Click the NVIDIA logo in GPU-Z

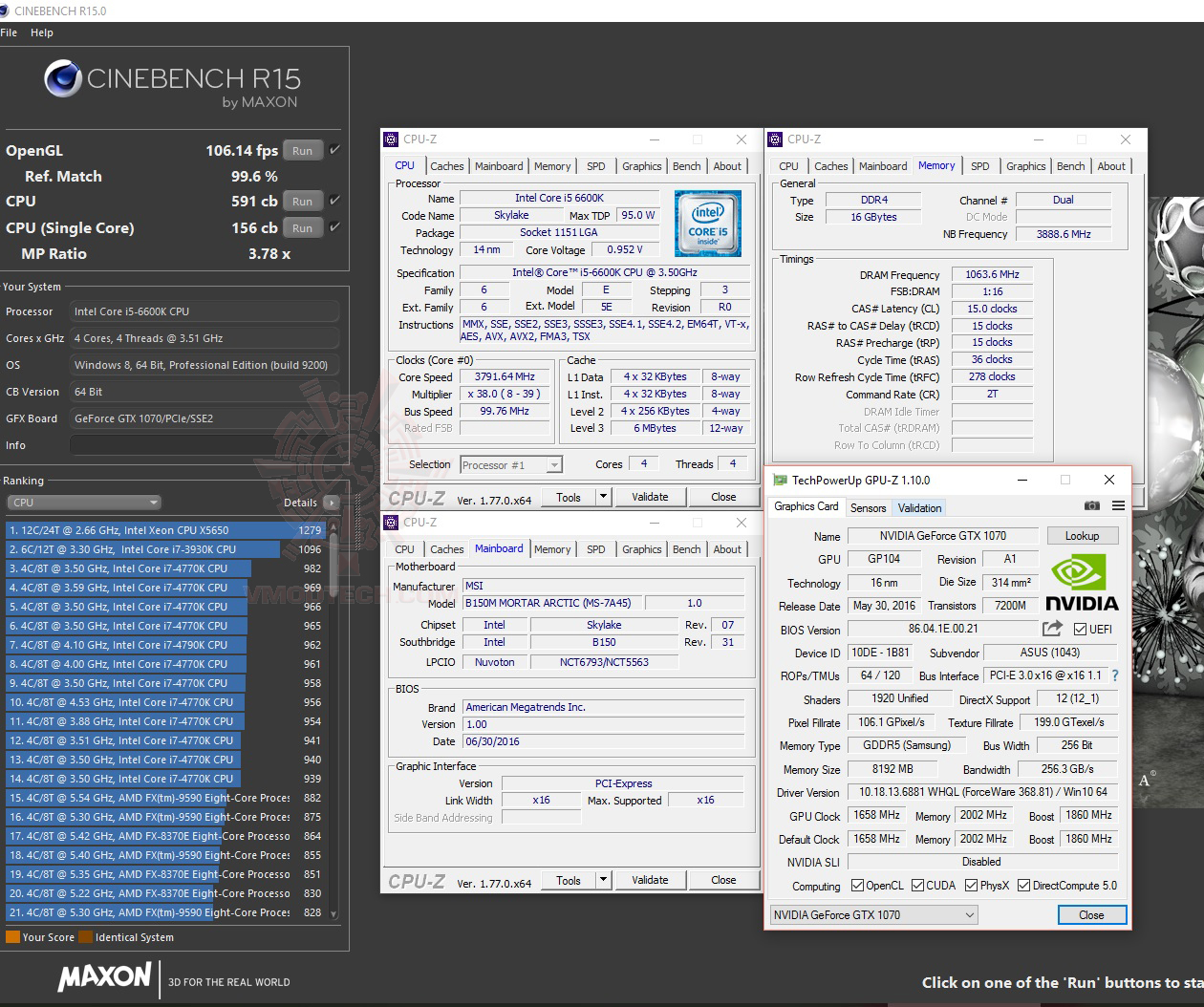pyautogui.click(x=1081, y=582)
